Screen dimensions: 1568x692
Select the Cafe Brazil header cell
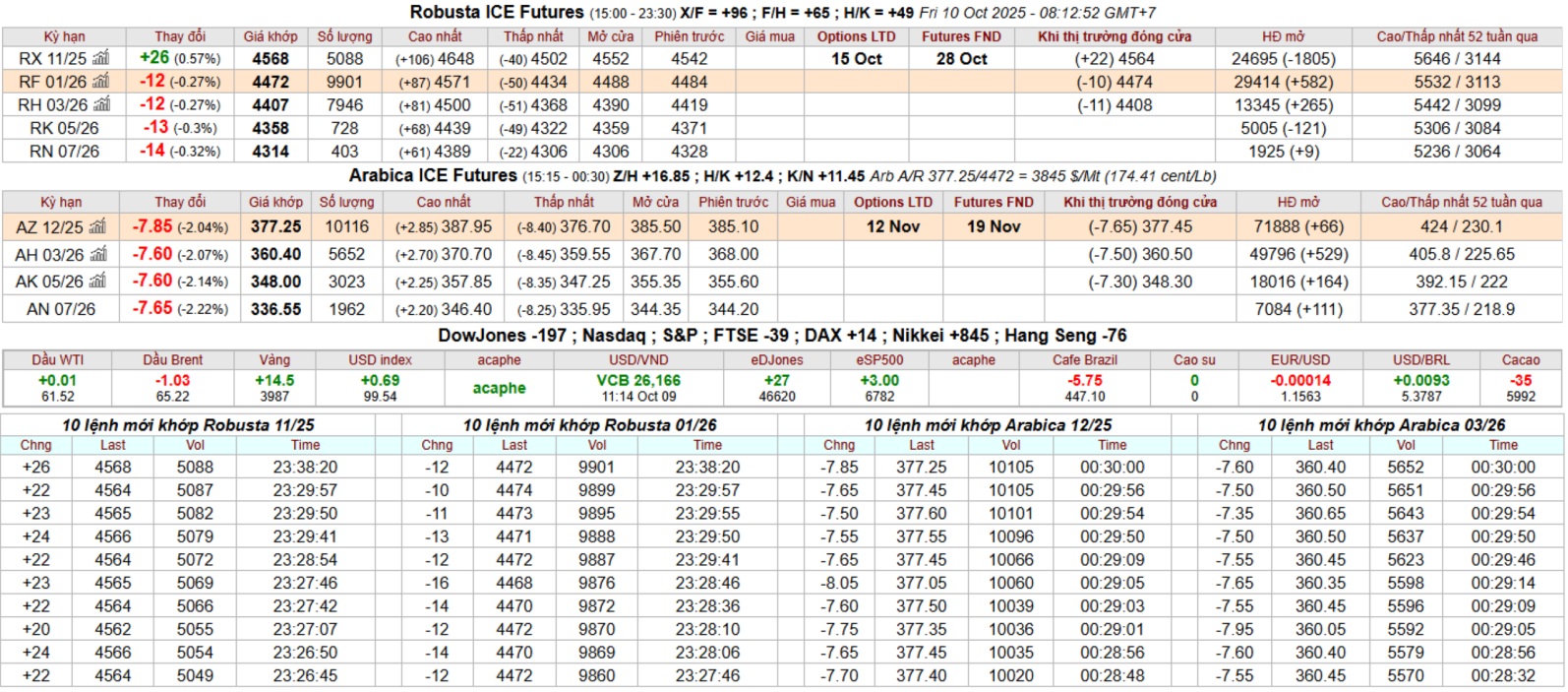(x=1085, y=360)
